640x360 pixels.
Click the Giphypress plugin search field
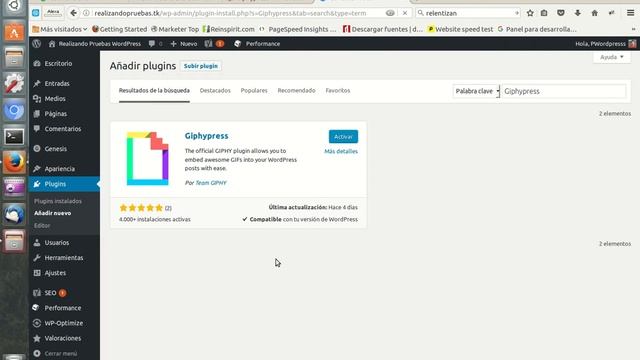(564, 91)
